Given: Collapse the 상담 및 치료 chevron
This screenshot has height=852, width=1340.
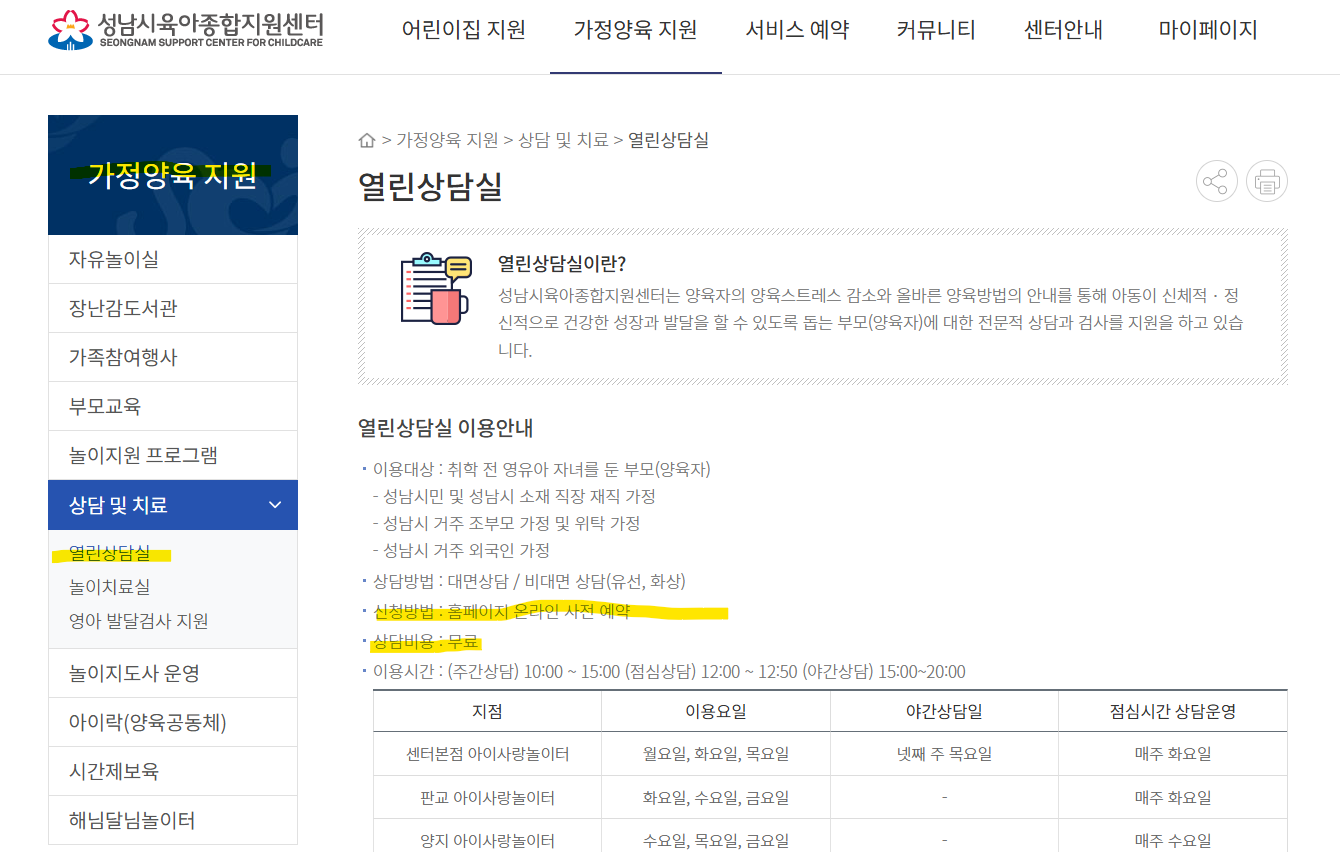Looking at the screenshot, I should tap(275, 505).
